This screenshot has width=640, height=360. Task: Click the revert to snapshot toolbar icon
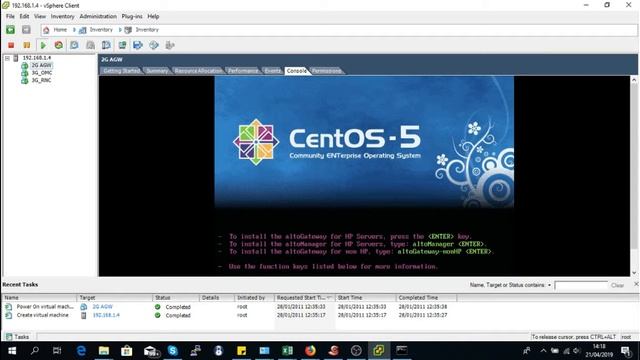pos(90,45)
